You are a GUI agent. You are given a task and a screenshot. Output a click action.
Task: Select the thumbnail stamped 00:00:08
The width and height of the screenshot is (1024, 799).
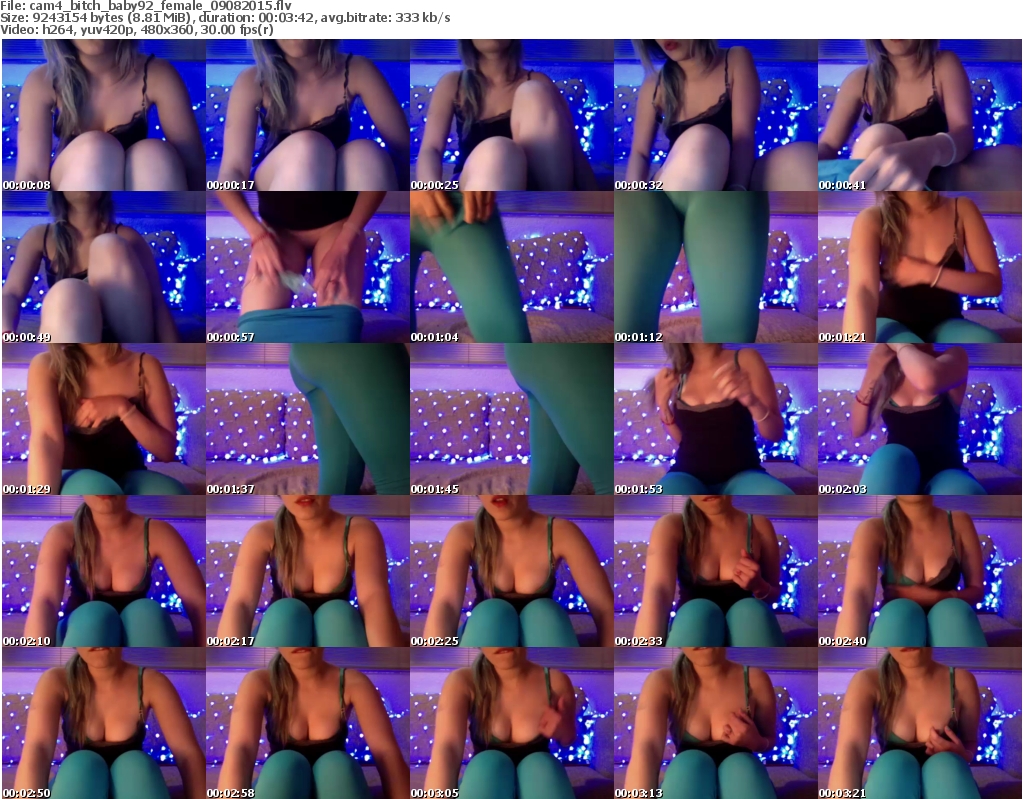tap(104, 115)
